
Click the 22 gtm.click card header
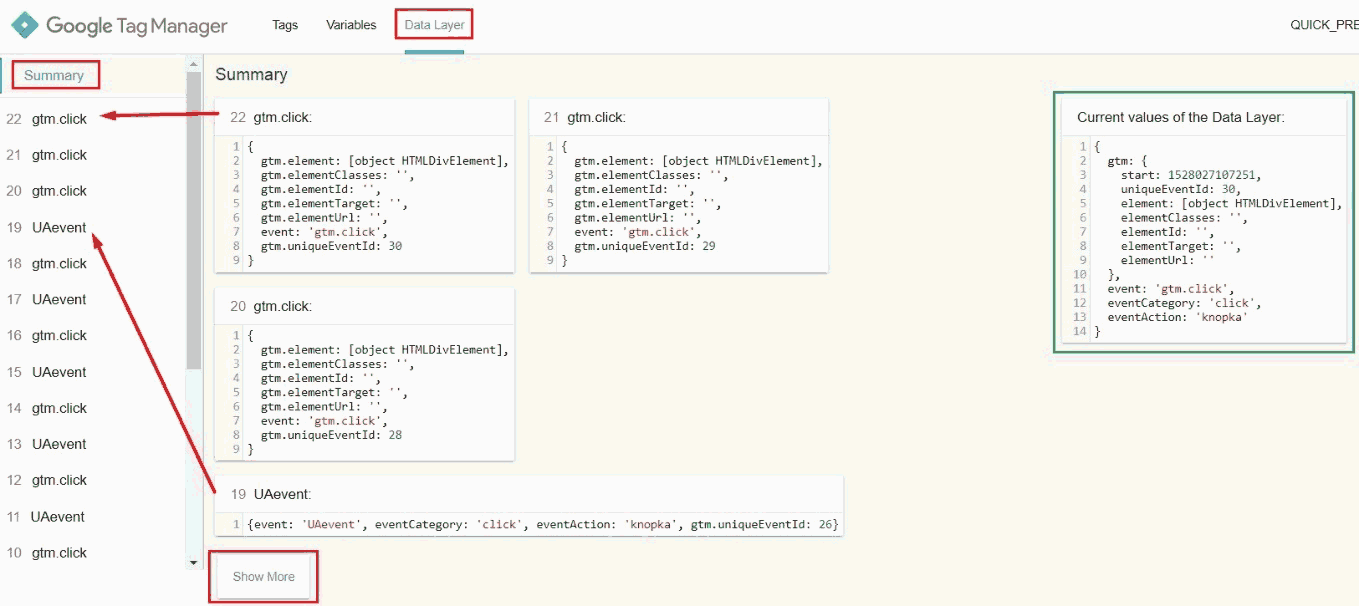click(x=365, y=117)
